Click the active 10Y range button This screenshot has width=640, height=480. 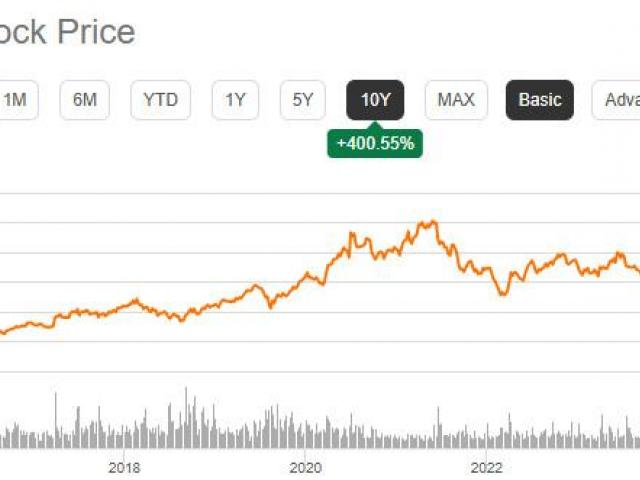pyautogui.click(x=375, y=100)
